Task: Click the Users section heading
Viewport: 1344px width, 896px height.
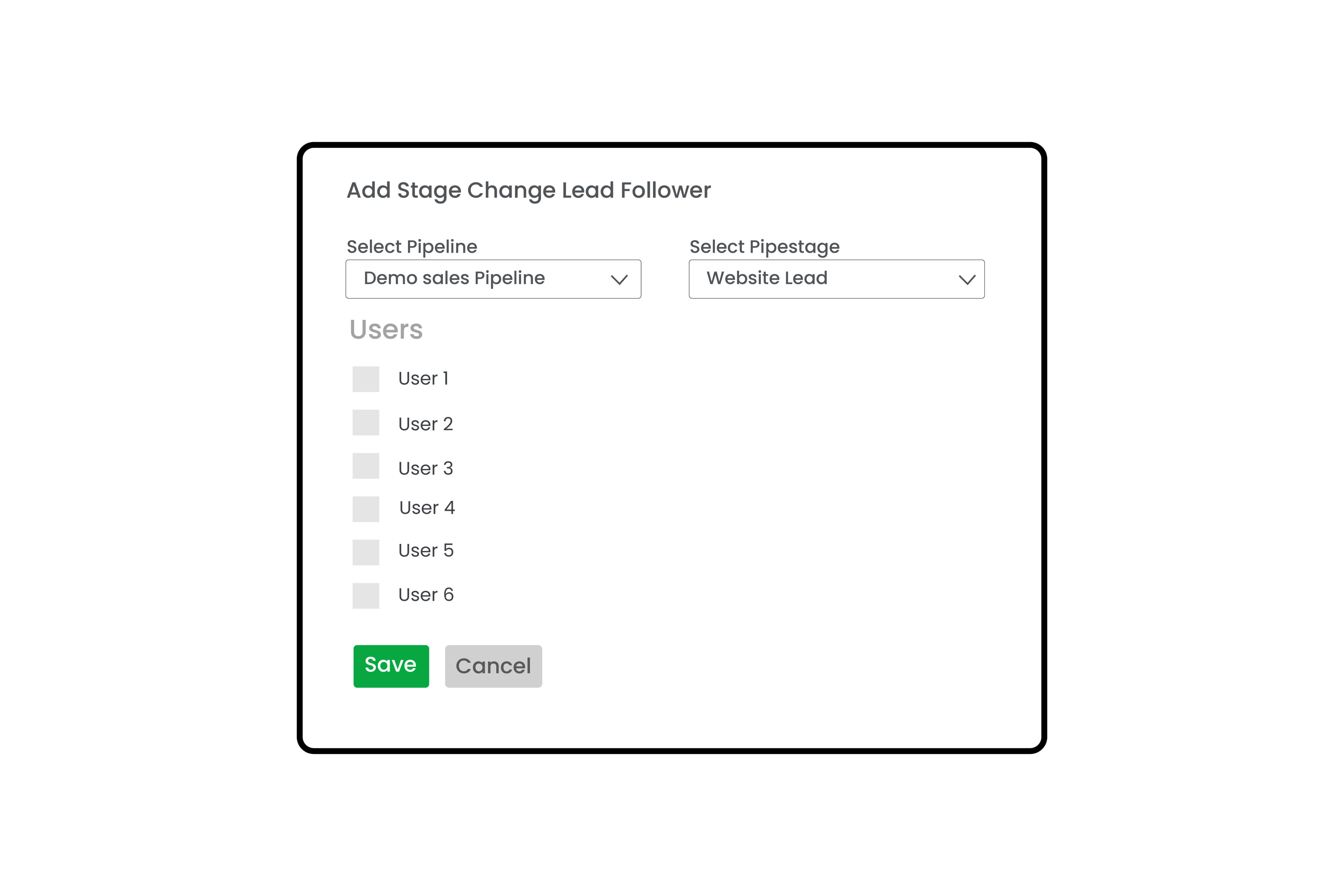Action: [386, 330]
